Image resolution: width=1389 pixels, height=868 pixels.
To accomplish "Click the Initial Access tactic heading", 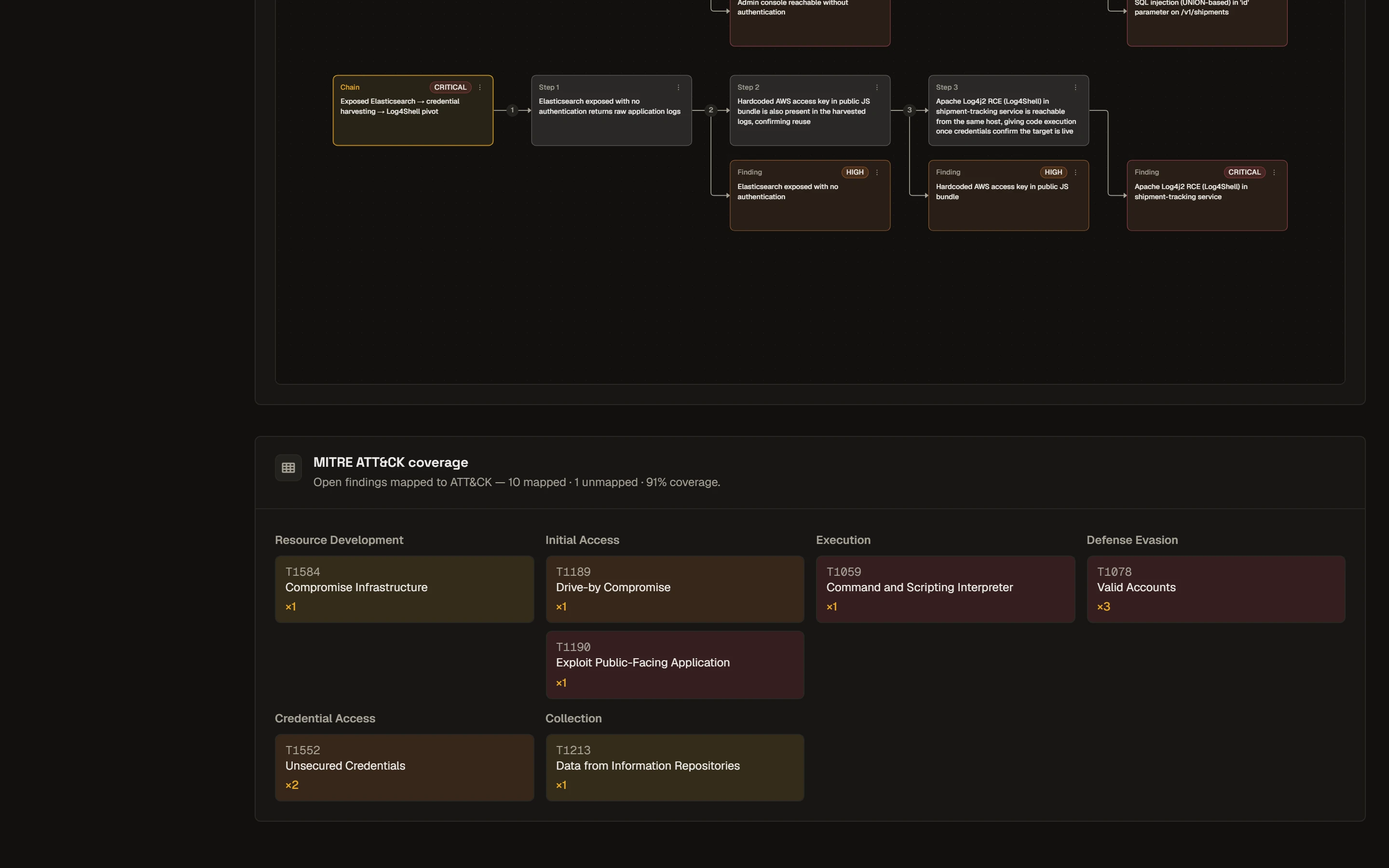I will click(582, 540).
